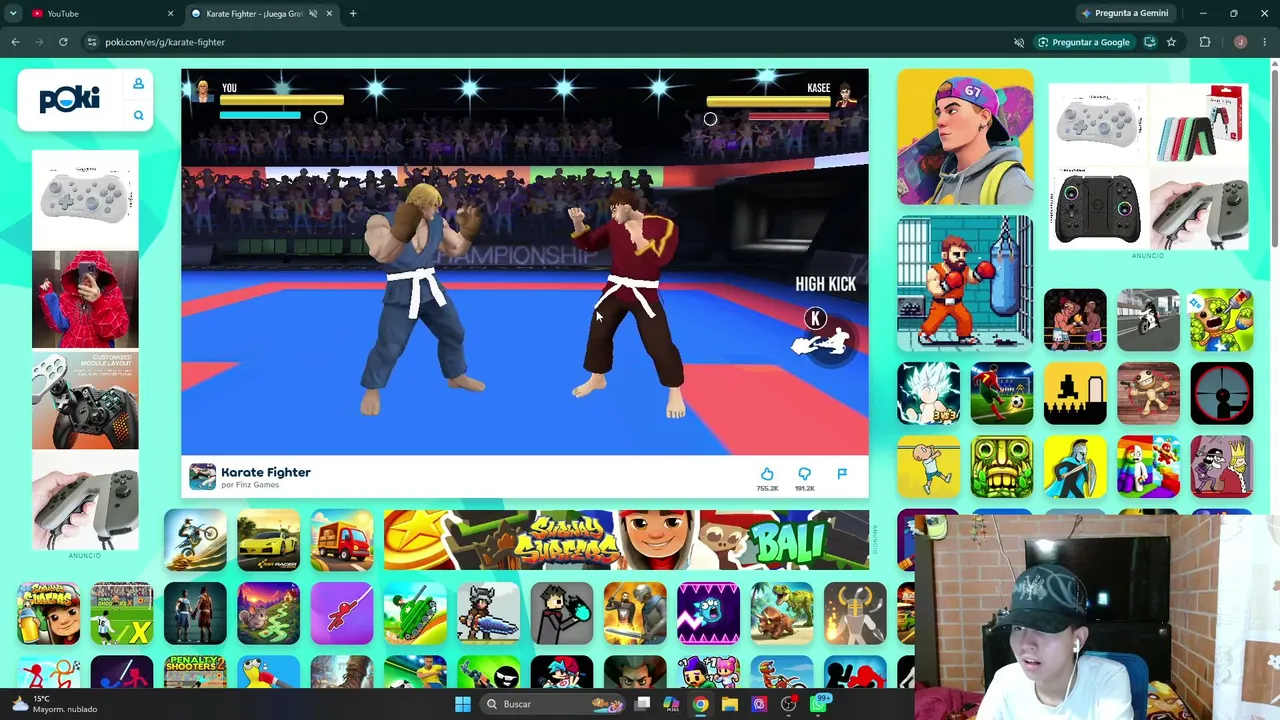Open the white-haired anime fighter game

[929, 394]
